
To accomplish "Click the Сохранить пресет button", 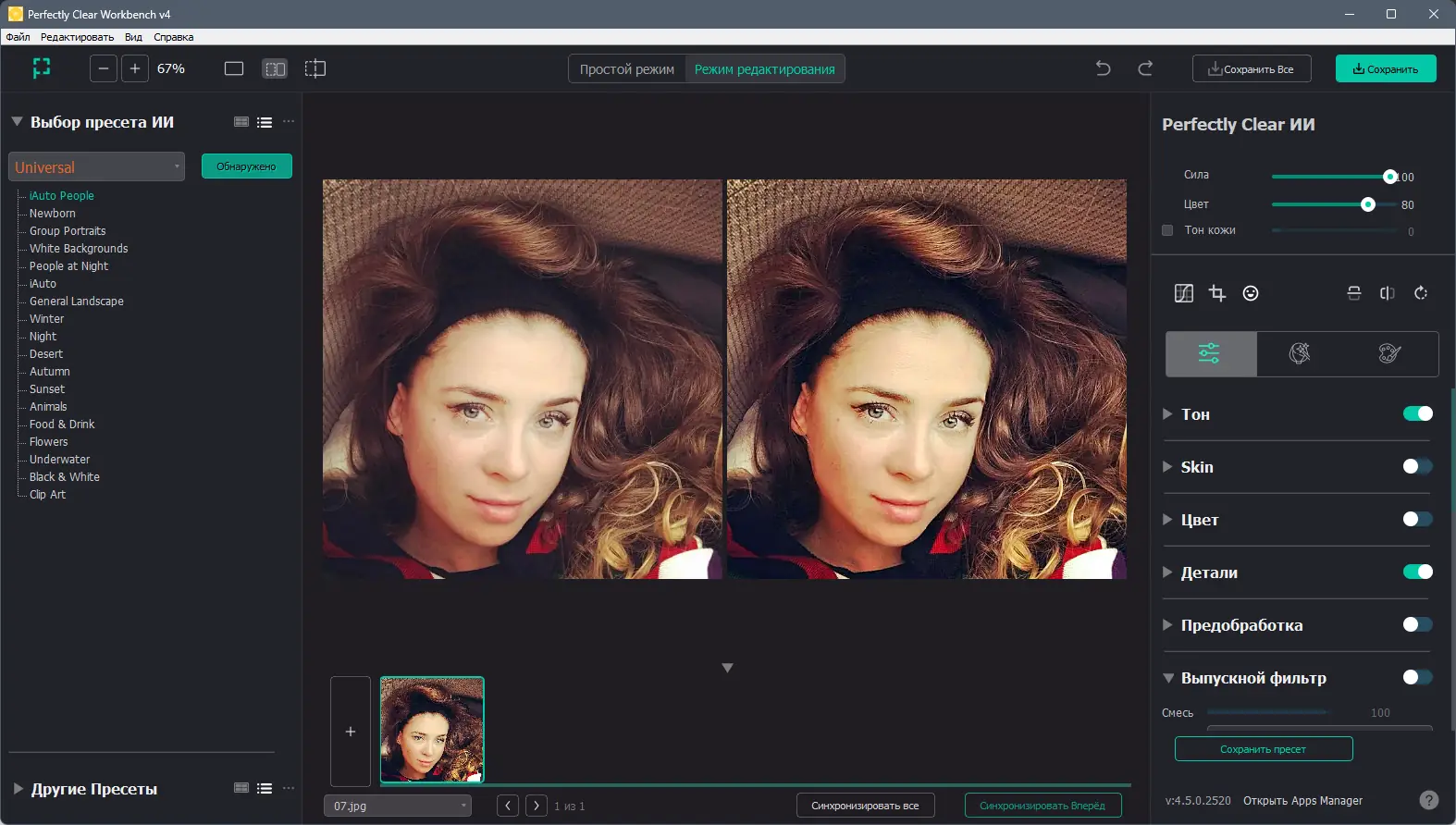I will click(1264, 749).
